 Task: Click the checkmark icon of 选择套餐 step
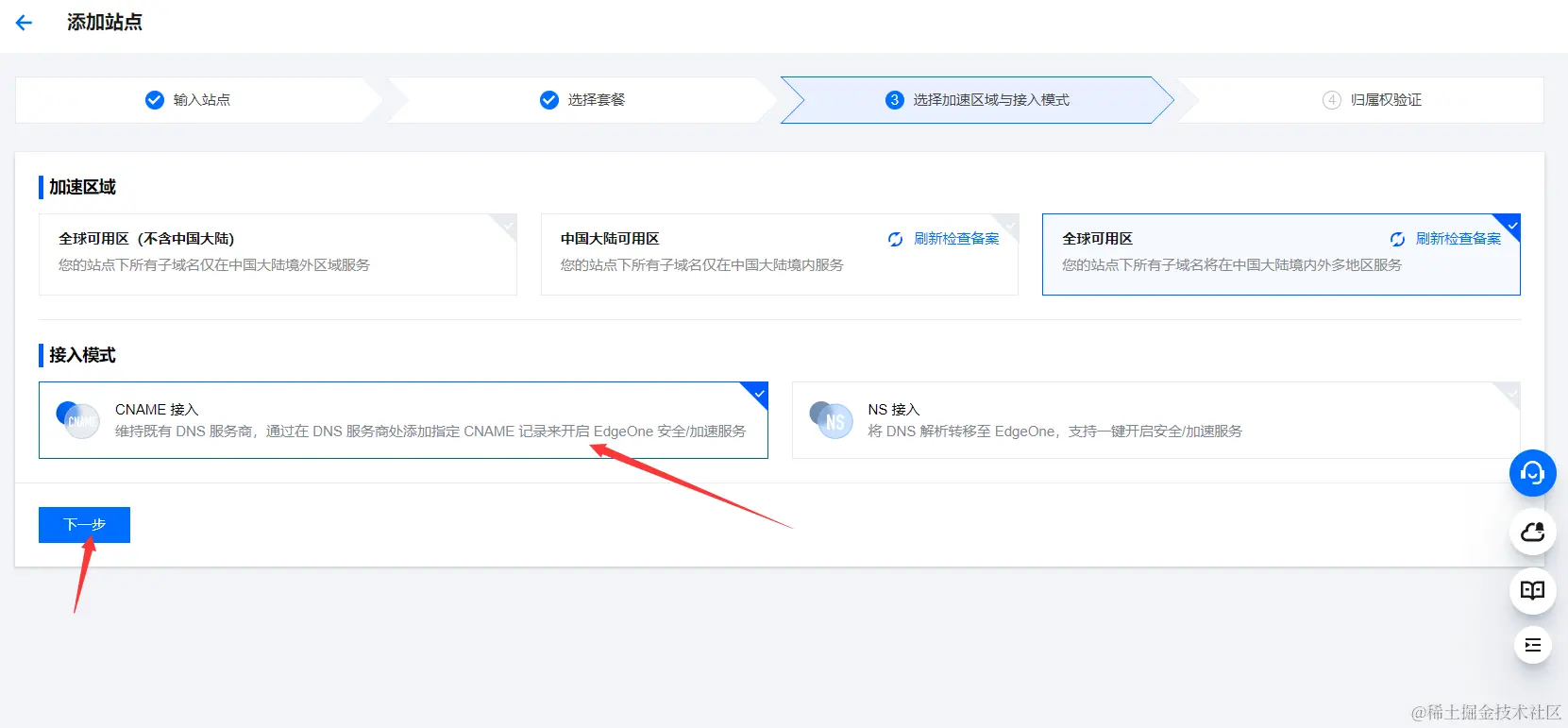(549, 100)
